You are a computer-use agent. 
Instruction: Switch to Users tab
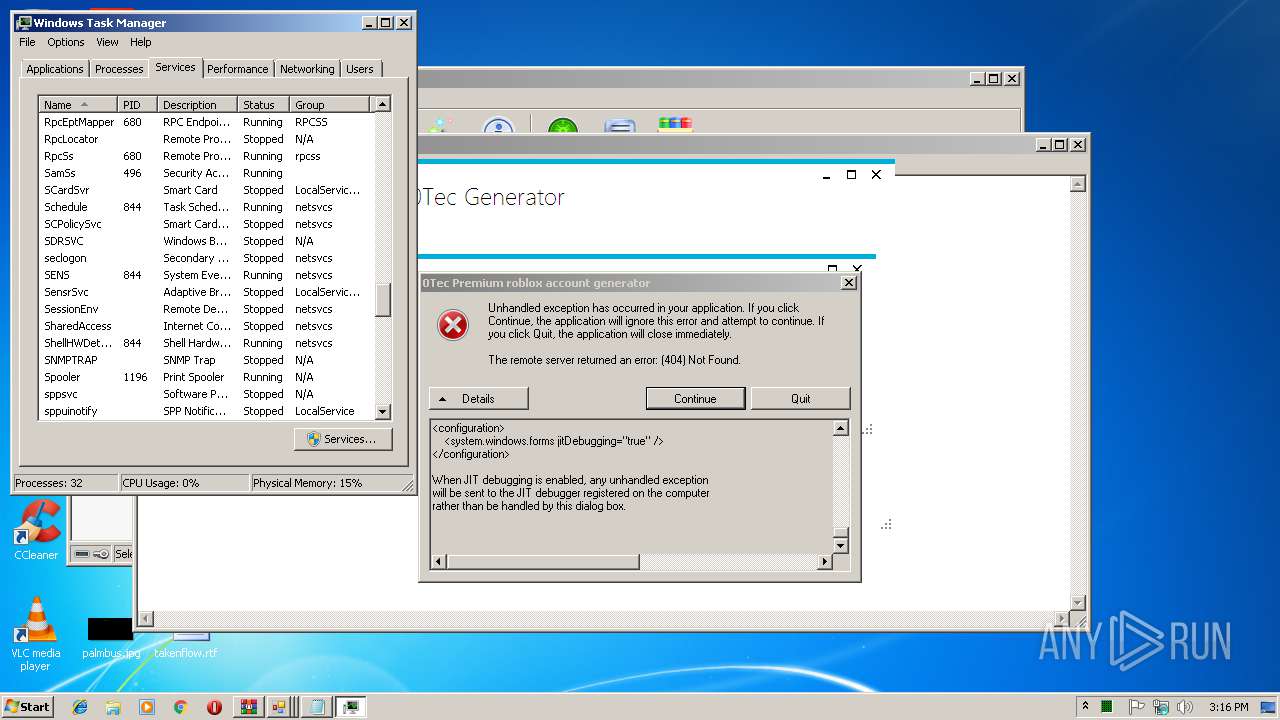coord(360,69)
